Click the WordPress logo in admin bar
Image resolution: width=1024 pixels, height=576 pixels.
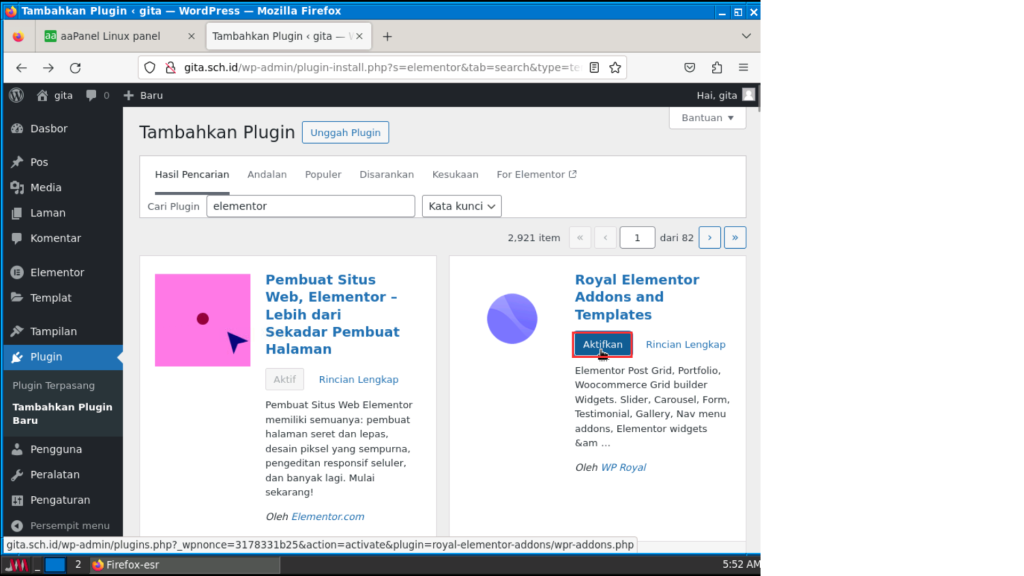(16, 95)
